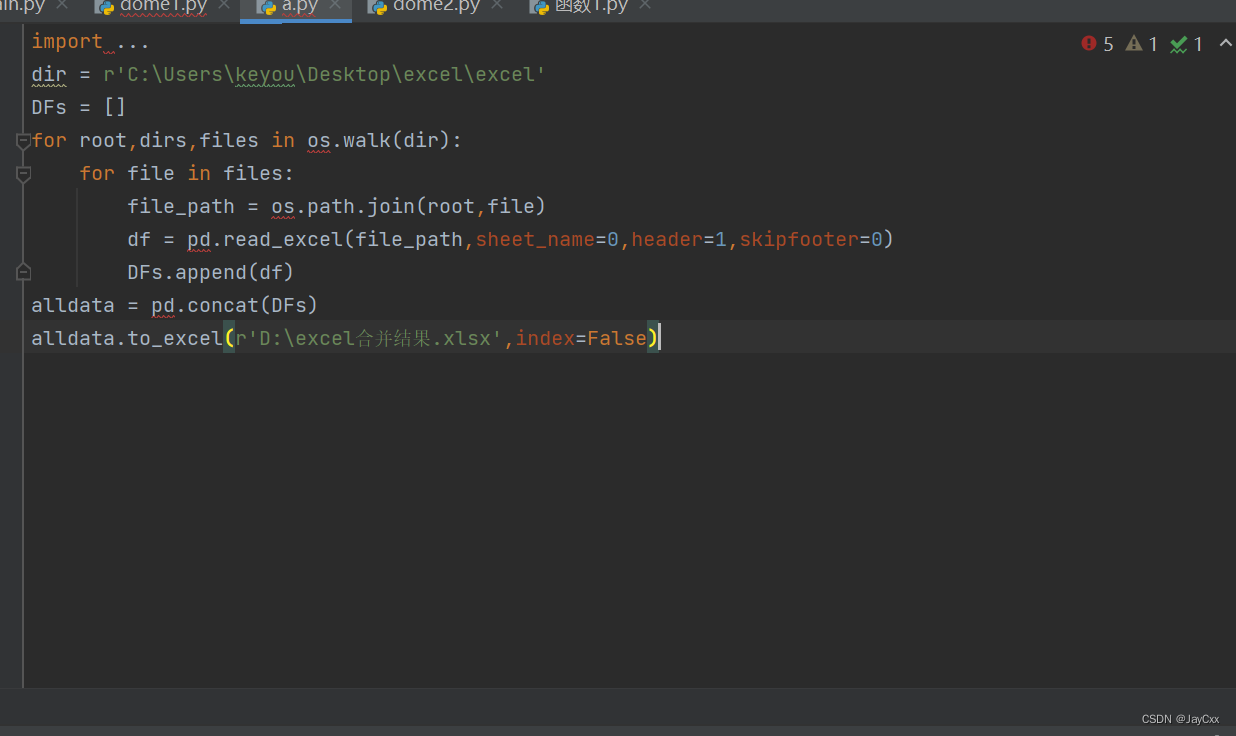Click the CSDN @JayCxx watermark link

pos(1180,718)
